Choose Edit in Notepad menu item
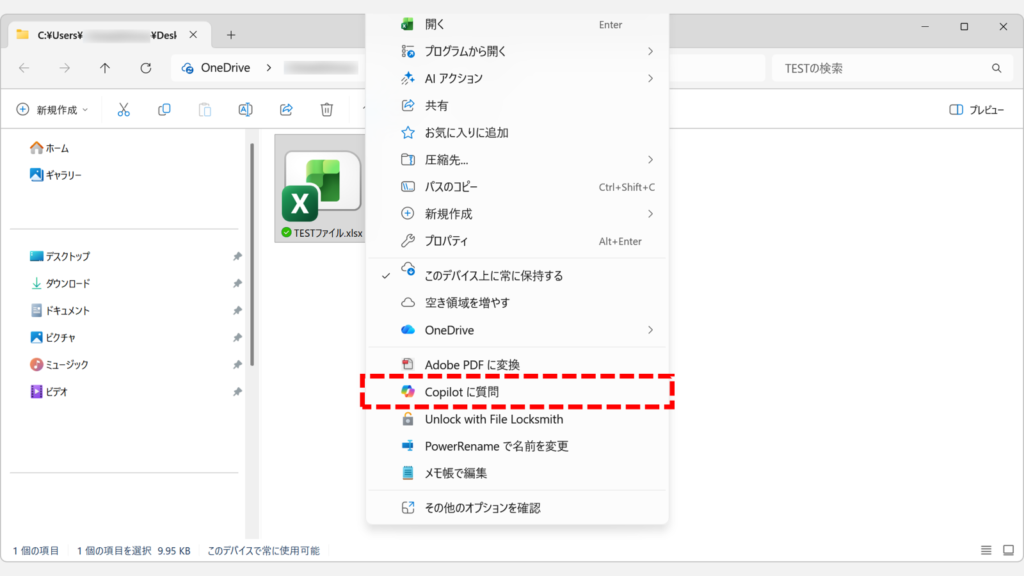Image resolution: width=1024 pixels, height=576 pixels. pos(517,473)
